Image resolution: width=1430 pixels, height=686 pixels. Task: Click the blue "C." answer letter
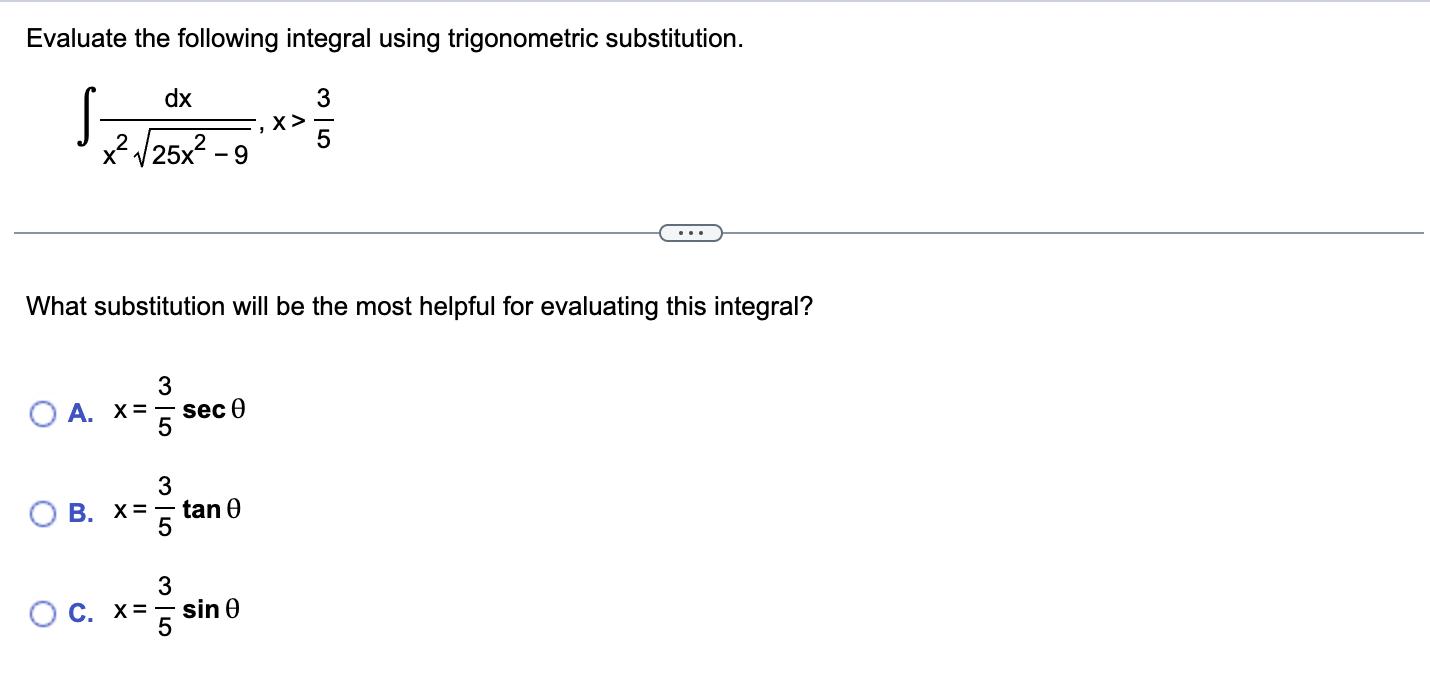pyautogui.click(x=82, y=613)
